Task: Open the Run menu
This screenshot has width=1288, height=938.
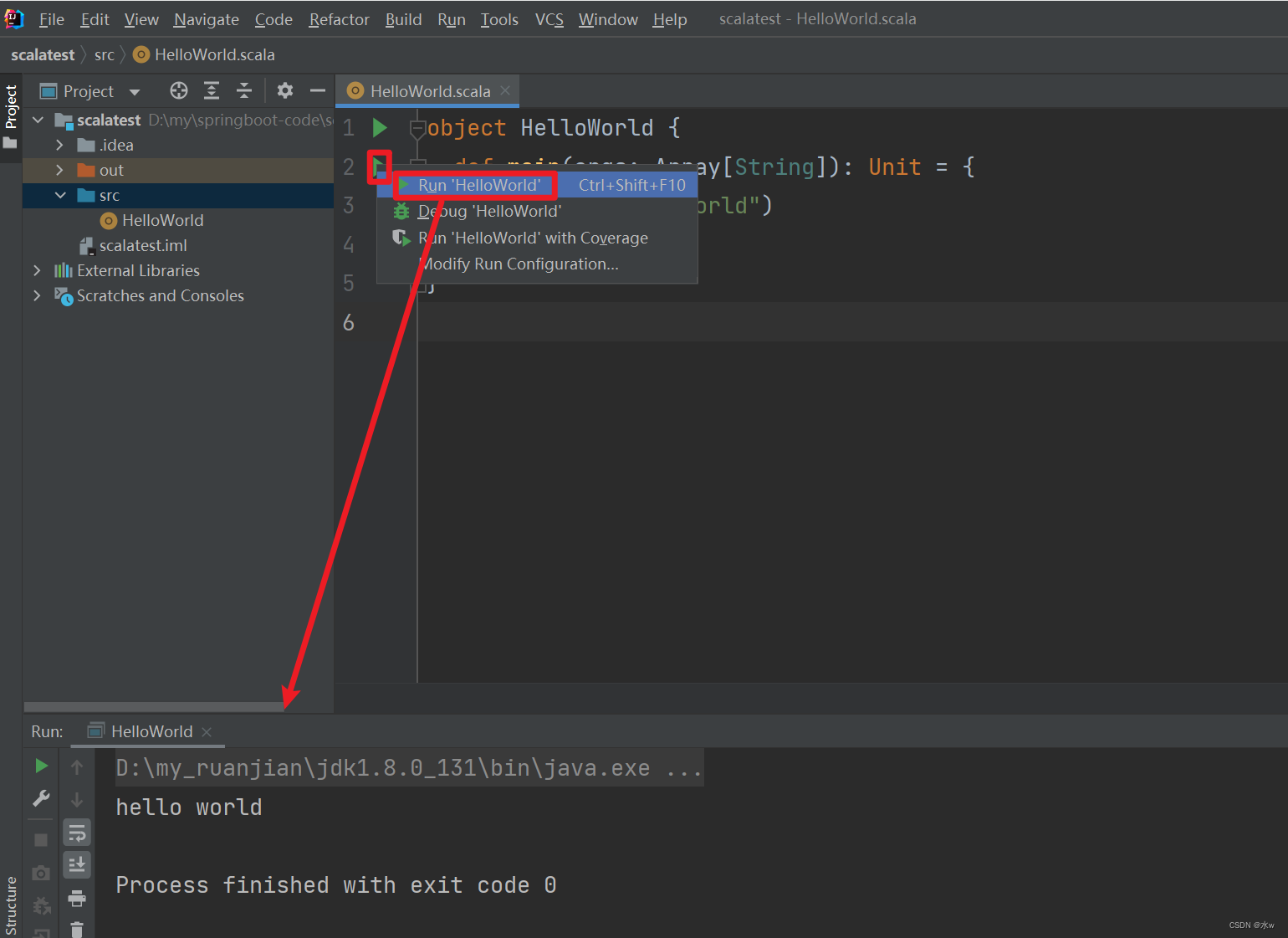Action: tap(452, 19)
